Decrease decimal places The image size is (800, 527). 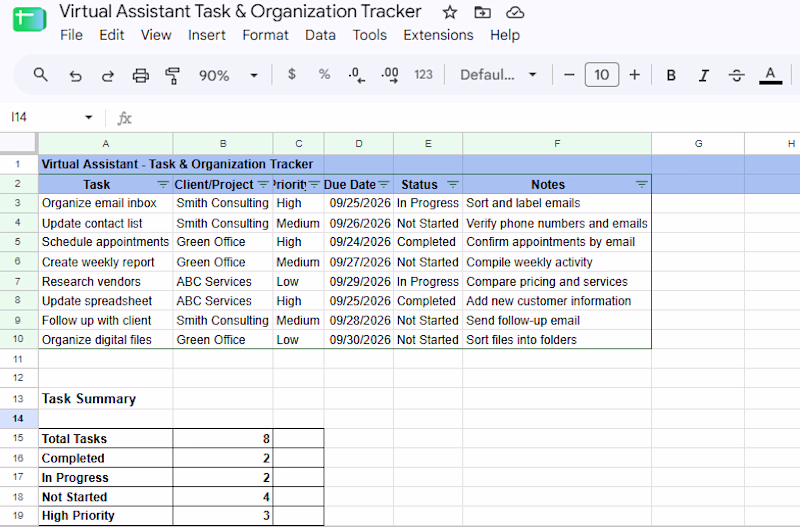click(357, 75)
